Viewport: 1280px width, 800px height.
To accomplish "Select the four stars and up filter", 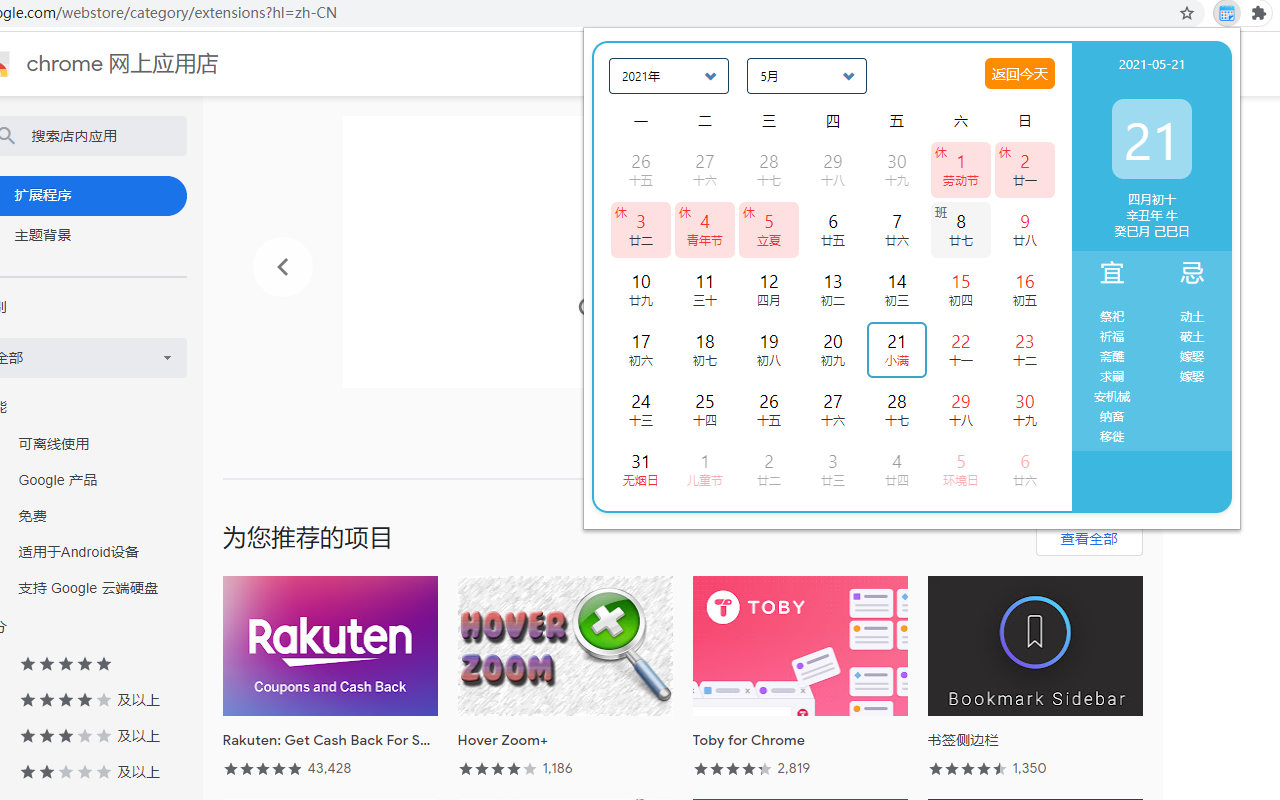I will 89,700.
